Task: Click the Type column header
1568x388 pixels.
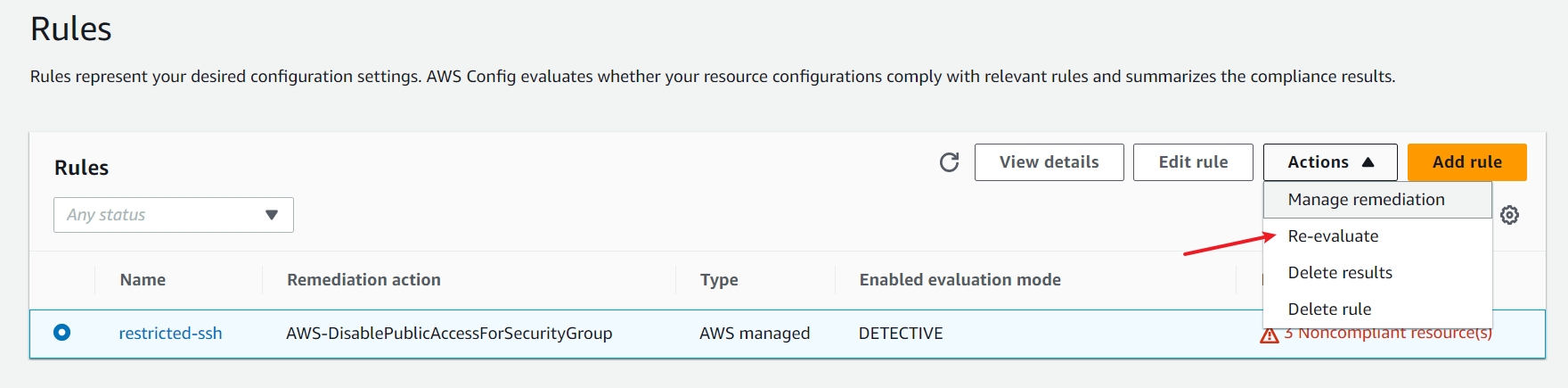Action: (719, 280)
